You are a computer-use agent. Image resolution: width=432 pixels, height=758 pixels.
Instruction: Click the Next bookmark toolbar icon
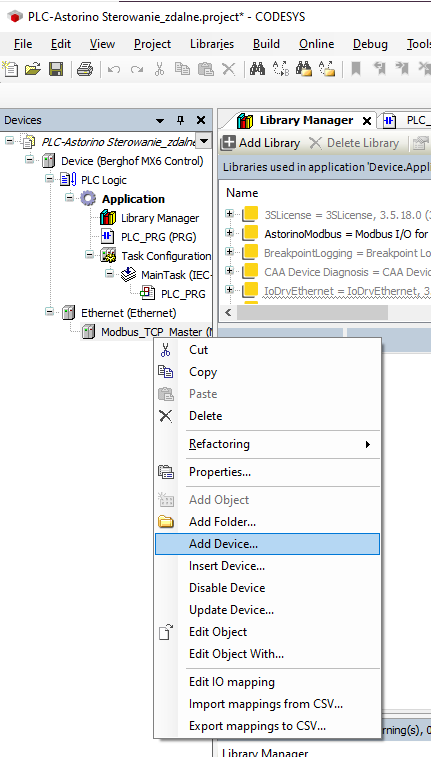coord(402,69)
